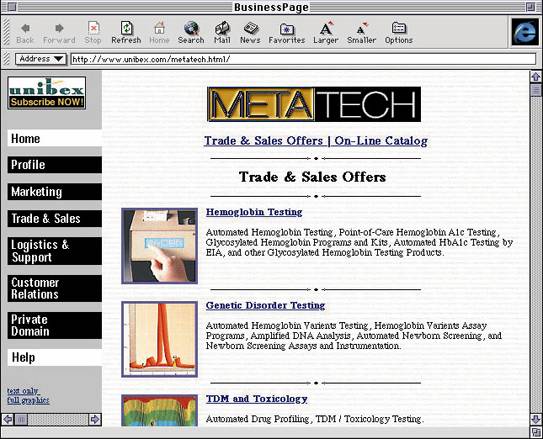Open Logistics & Support section

click(x=54, y=251)
